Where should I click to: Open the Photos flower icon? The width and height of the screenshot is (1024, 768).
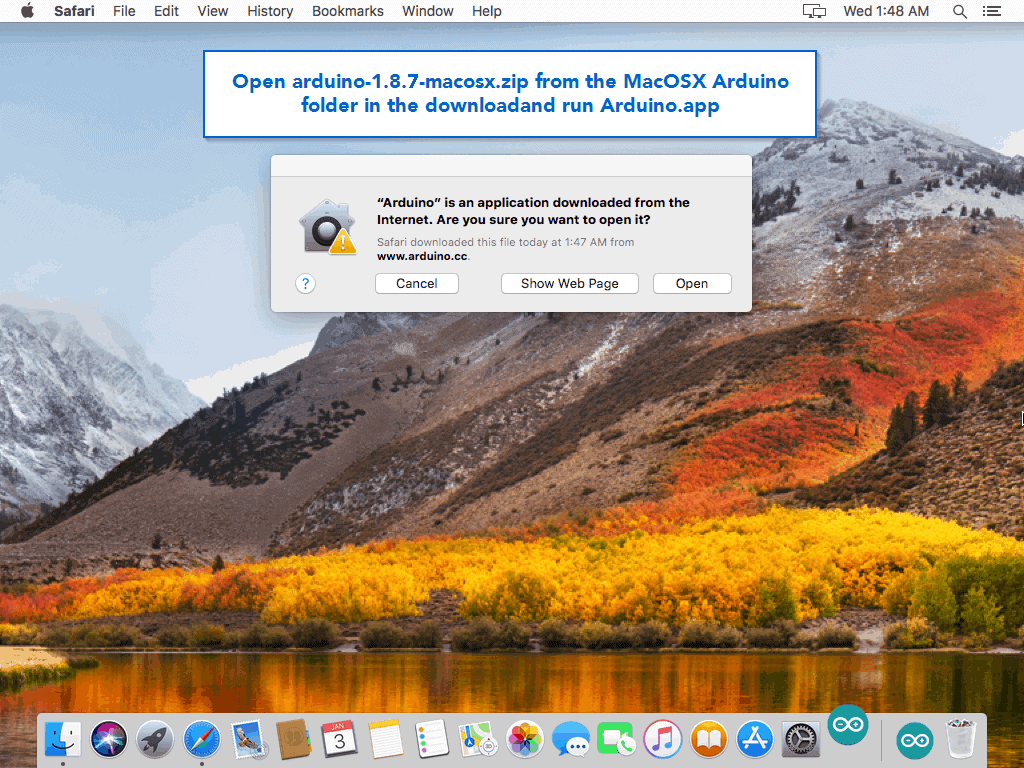pos(524,739)
